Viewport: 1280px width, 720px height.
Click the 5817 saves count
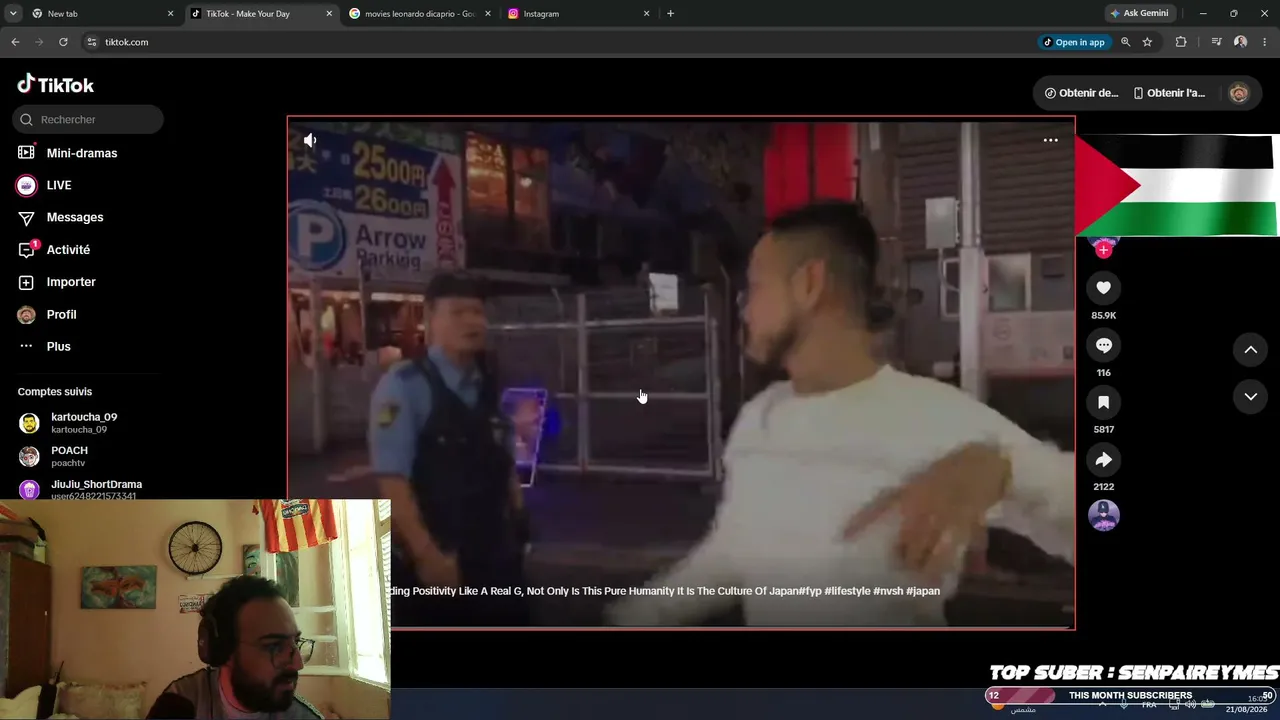pos(1104,430)
